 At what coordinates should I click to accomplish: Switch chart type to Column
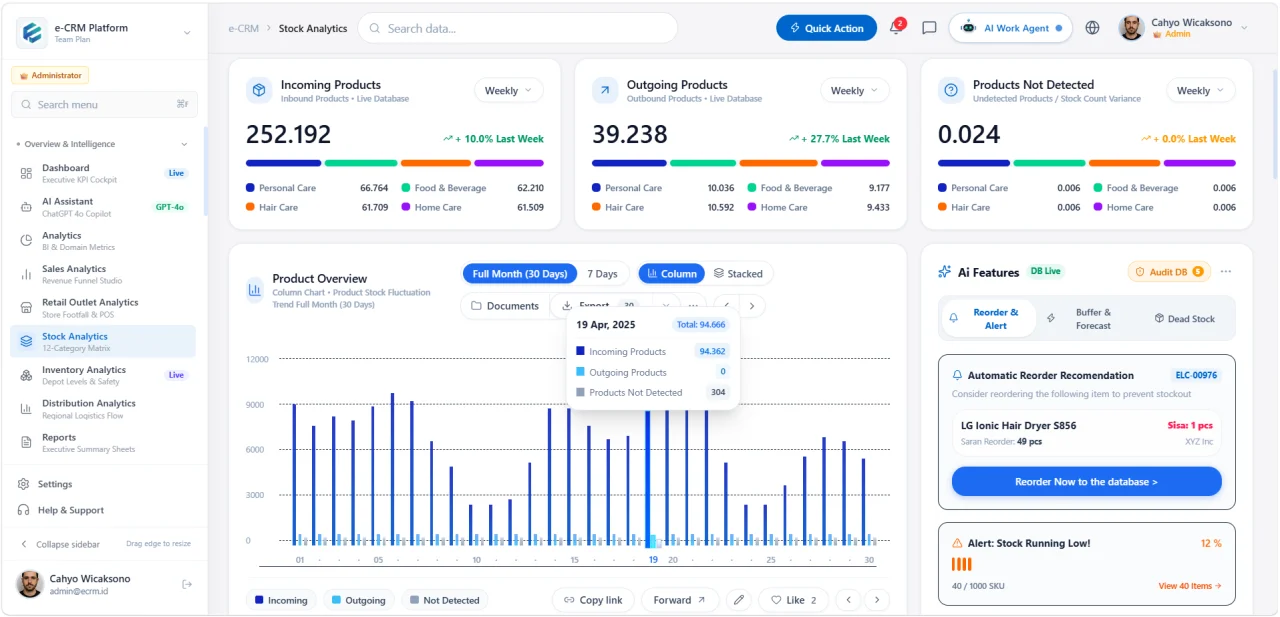coord(671,274)
